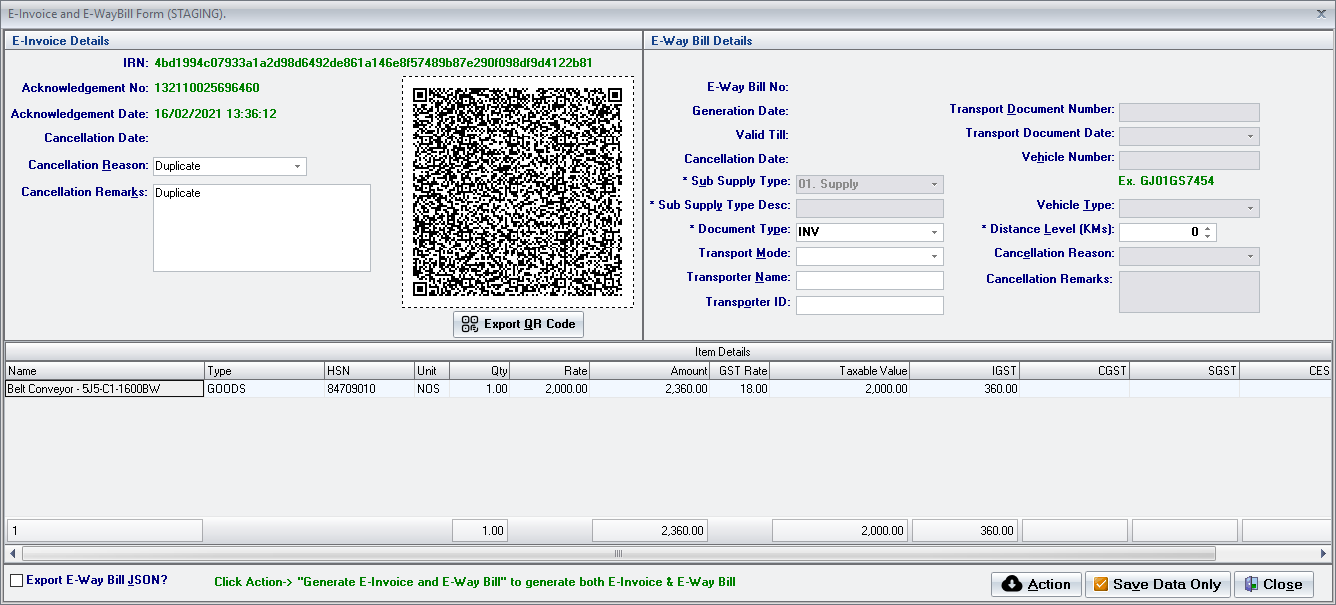
Task: Click the NOS unit cell
Action: pos(432,389)
